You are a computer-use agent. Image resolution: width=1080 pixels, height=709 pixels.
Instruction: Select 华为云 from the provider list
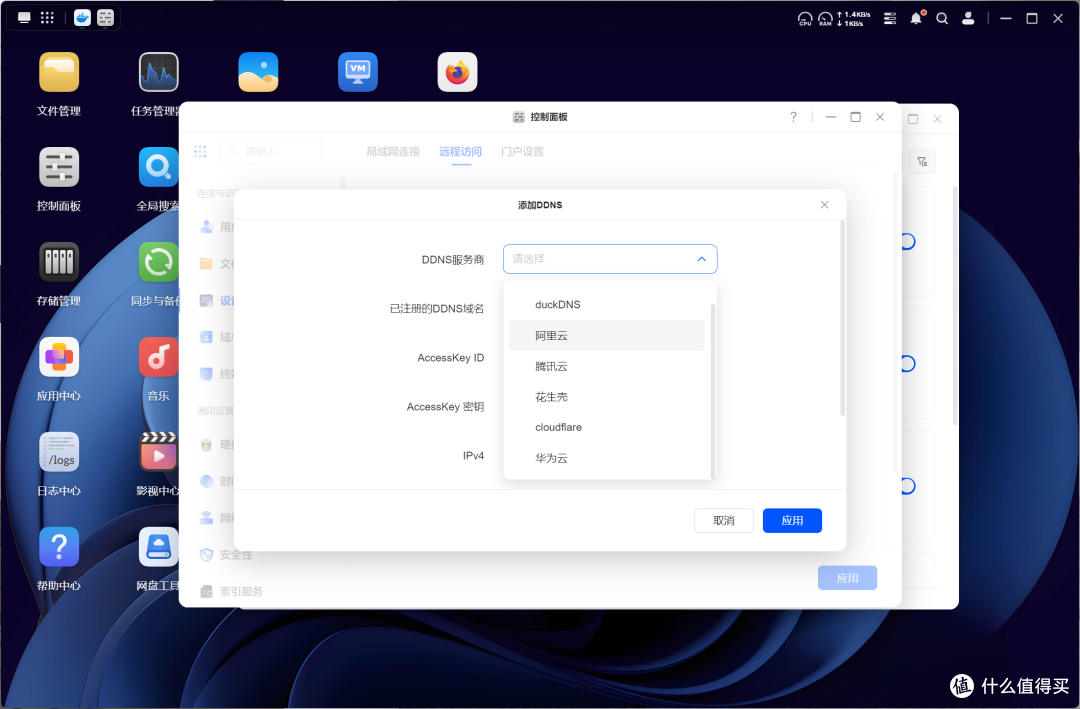pos(607,458)
